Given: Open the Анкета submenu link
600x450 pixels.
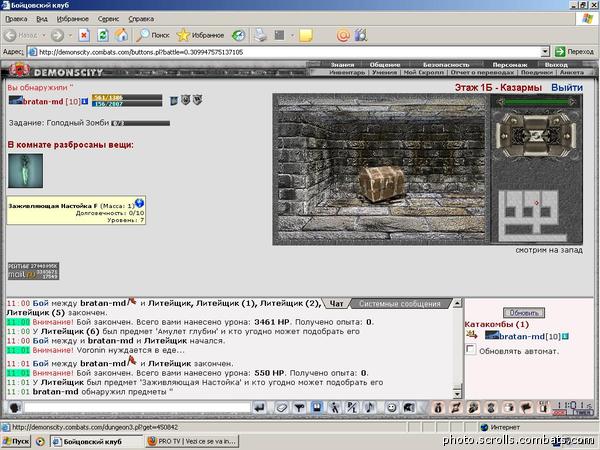Looking at the screenshot, I should click(x=572, y=72).
